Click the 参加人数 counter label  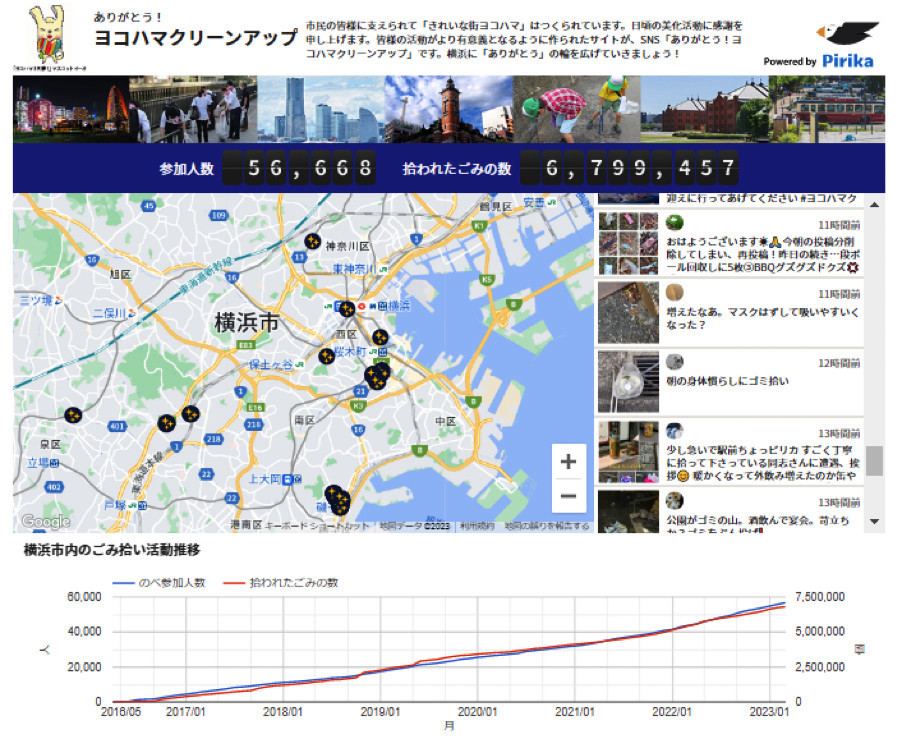pyautogui.click(x=186, y=169)
